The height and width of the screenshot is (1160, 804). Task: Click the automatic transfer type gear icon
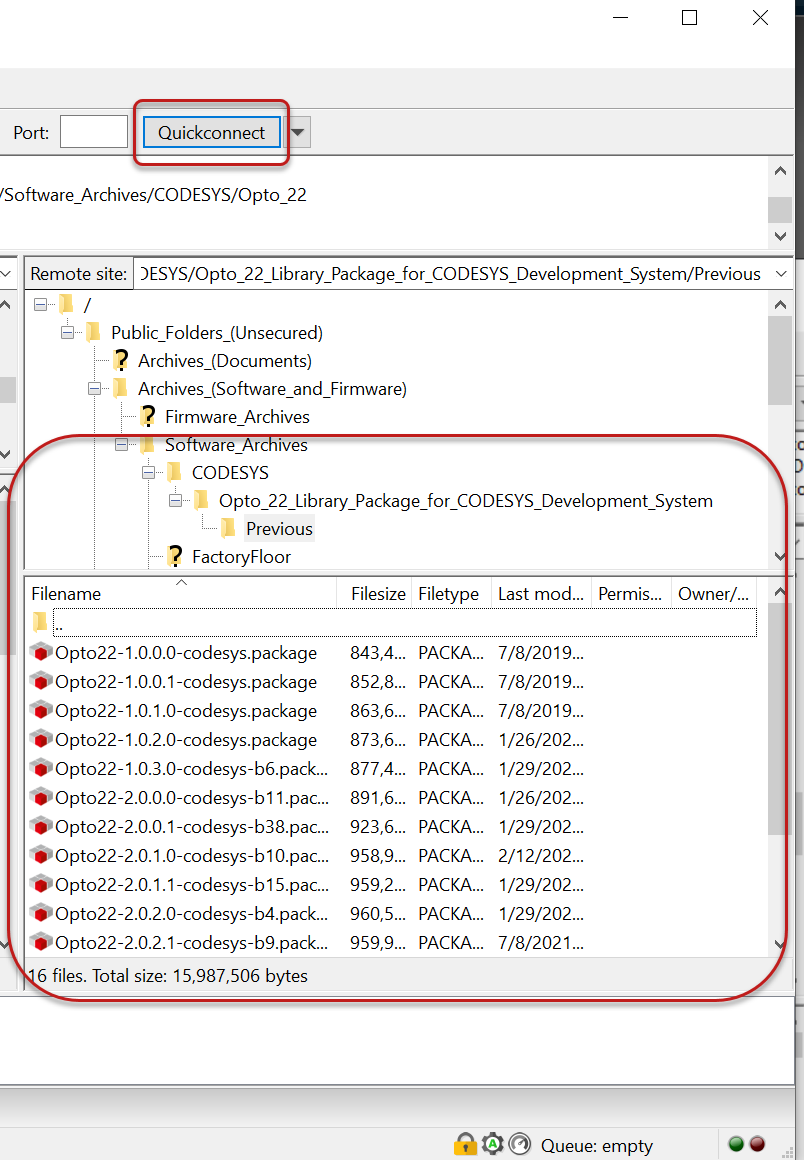click(x=492, y=1144)
